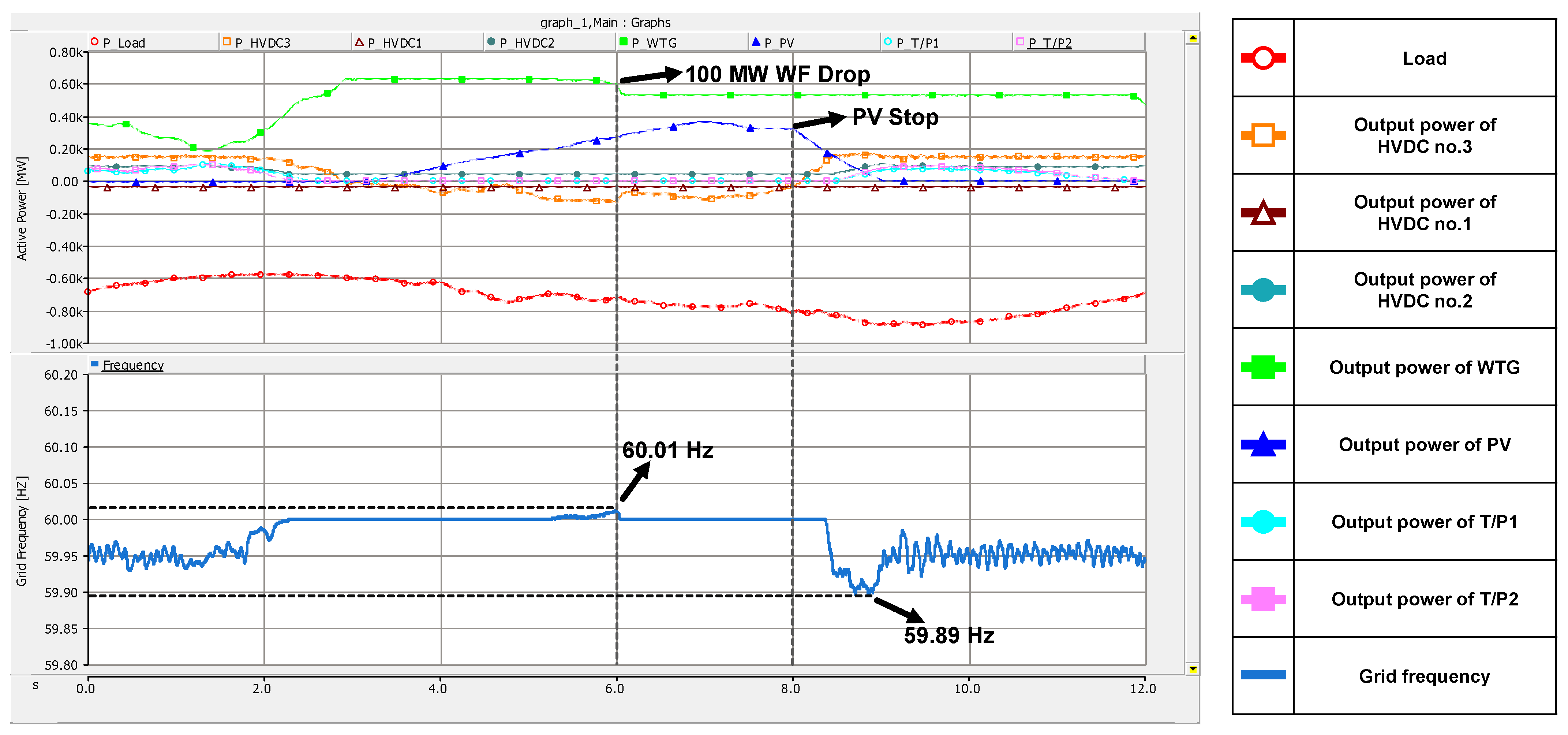Click the Grid frequency blue line swatch
Screen dimensions: 1568x735
[x=1263, y=675]
